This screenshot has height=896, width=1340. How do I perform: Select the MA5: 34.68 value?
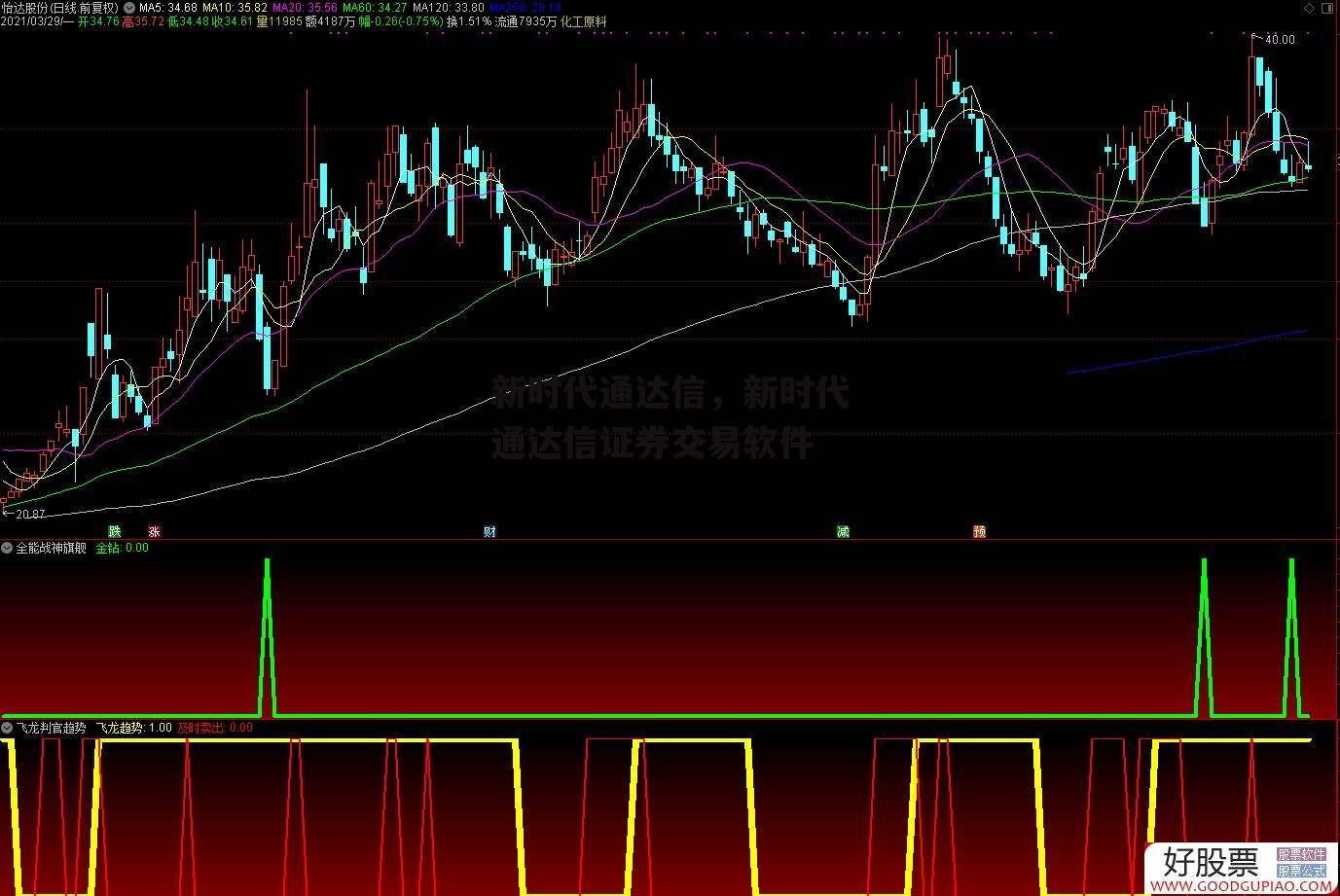coord(168,7)
